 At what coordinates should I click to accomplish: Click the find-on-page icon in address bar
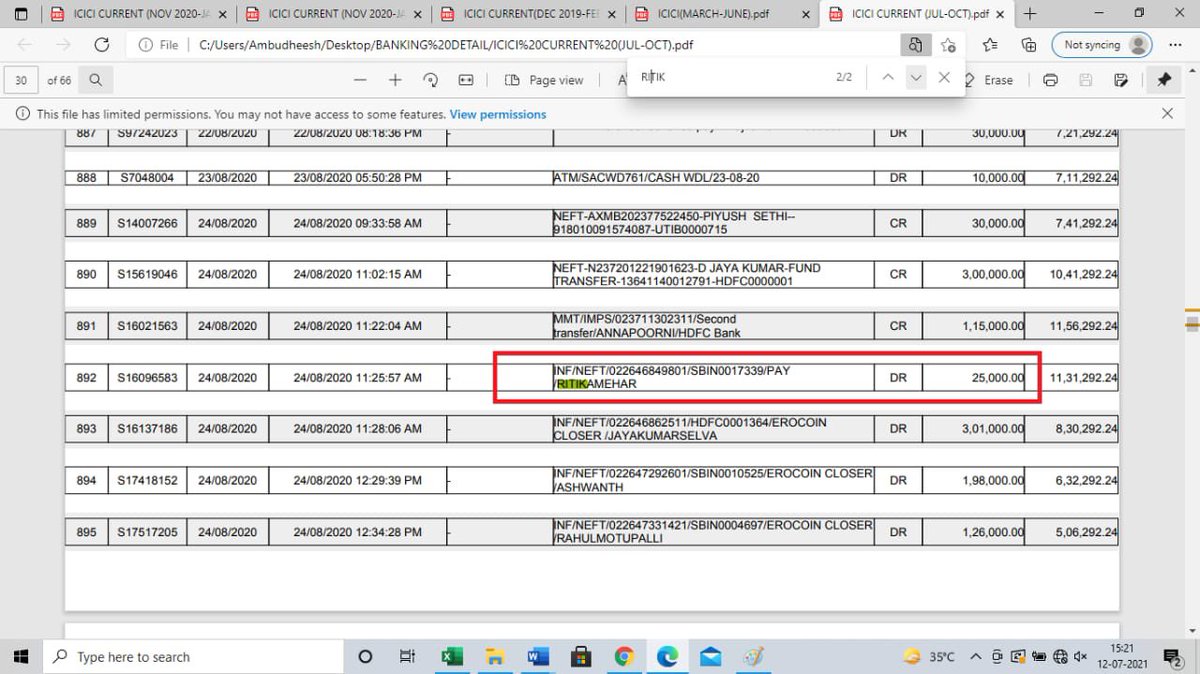(x=915, y=45)
